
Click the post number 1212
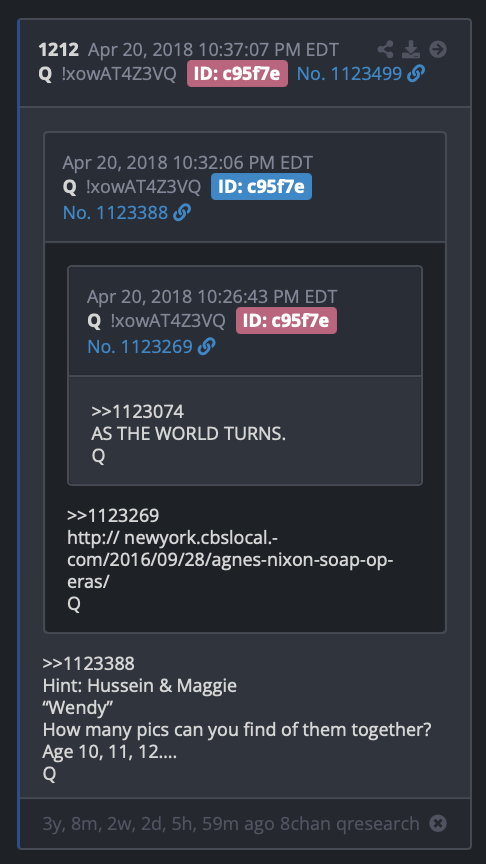click(59, 50)
